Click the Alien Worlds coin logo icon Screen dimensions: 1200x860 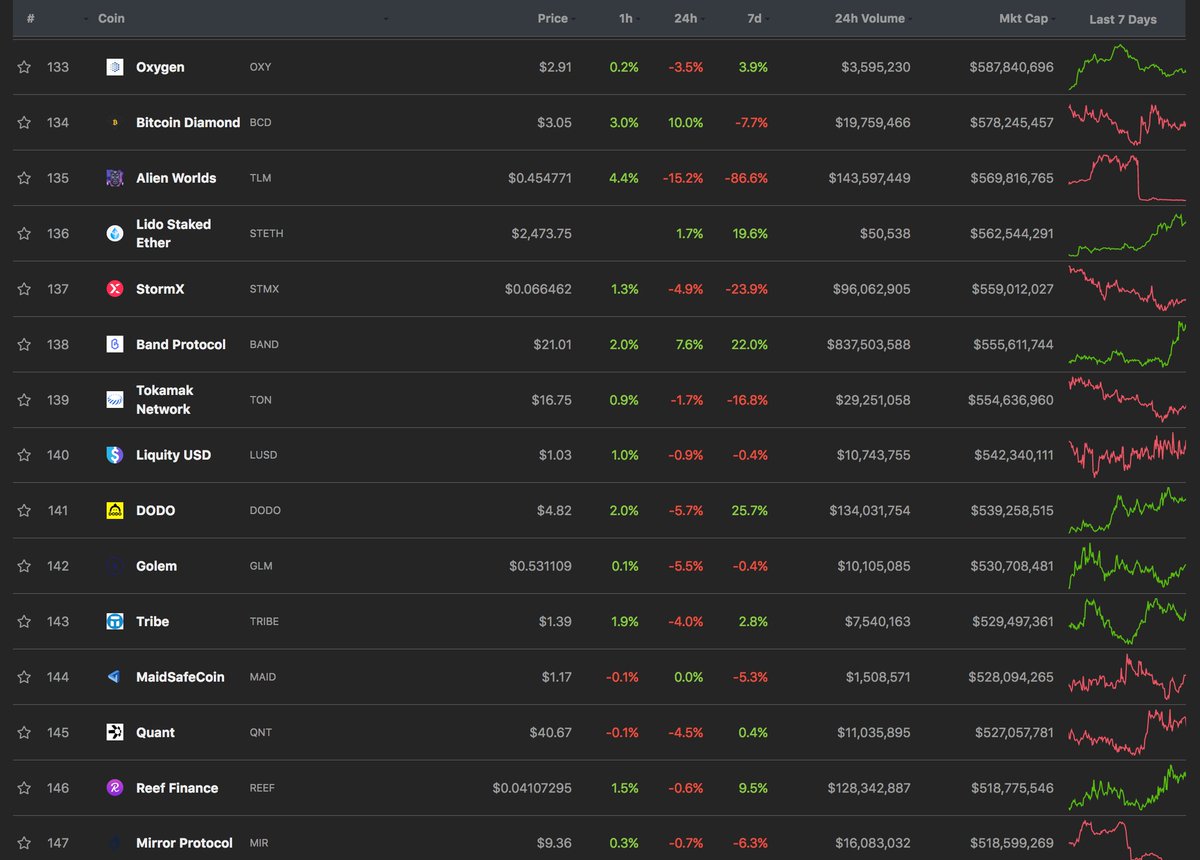click(x=115, y=178)
